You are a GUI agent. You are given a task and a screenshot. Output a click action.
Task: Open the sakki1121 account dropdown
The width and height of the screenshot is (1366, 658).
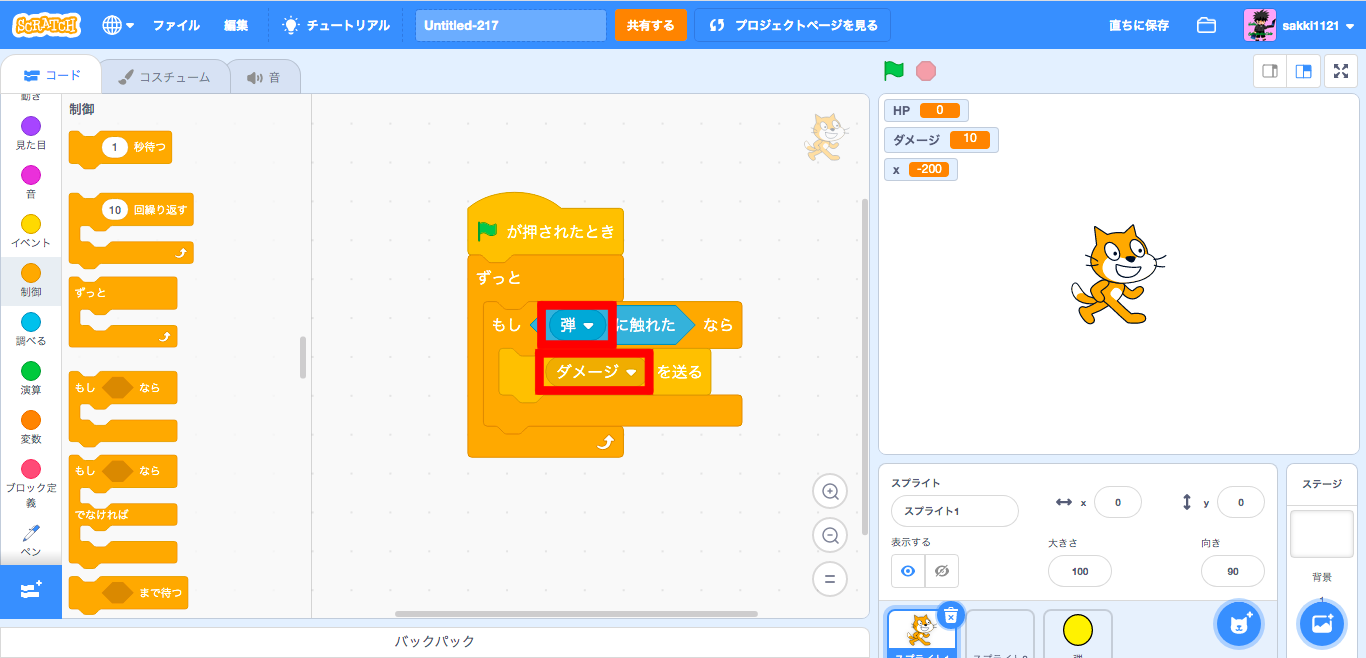click(x=1299, y=25)
